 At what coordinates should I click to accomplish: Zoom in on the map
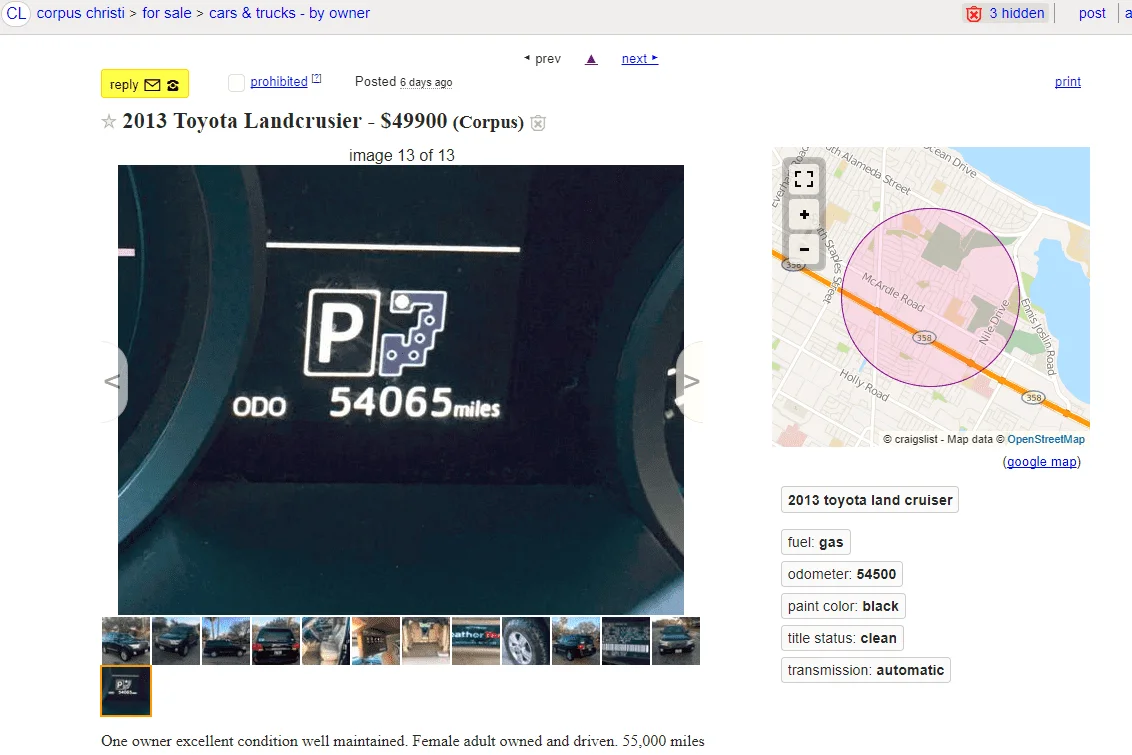coord(804,215)
